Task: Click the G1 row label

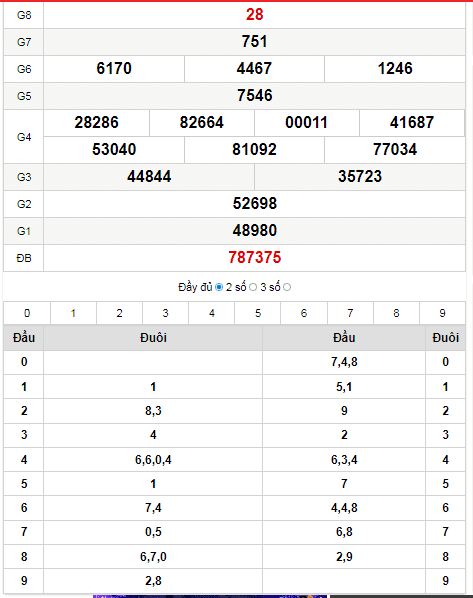Action: [x=24, y=231]
